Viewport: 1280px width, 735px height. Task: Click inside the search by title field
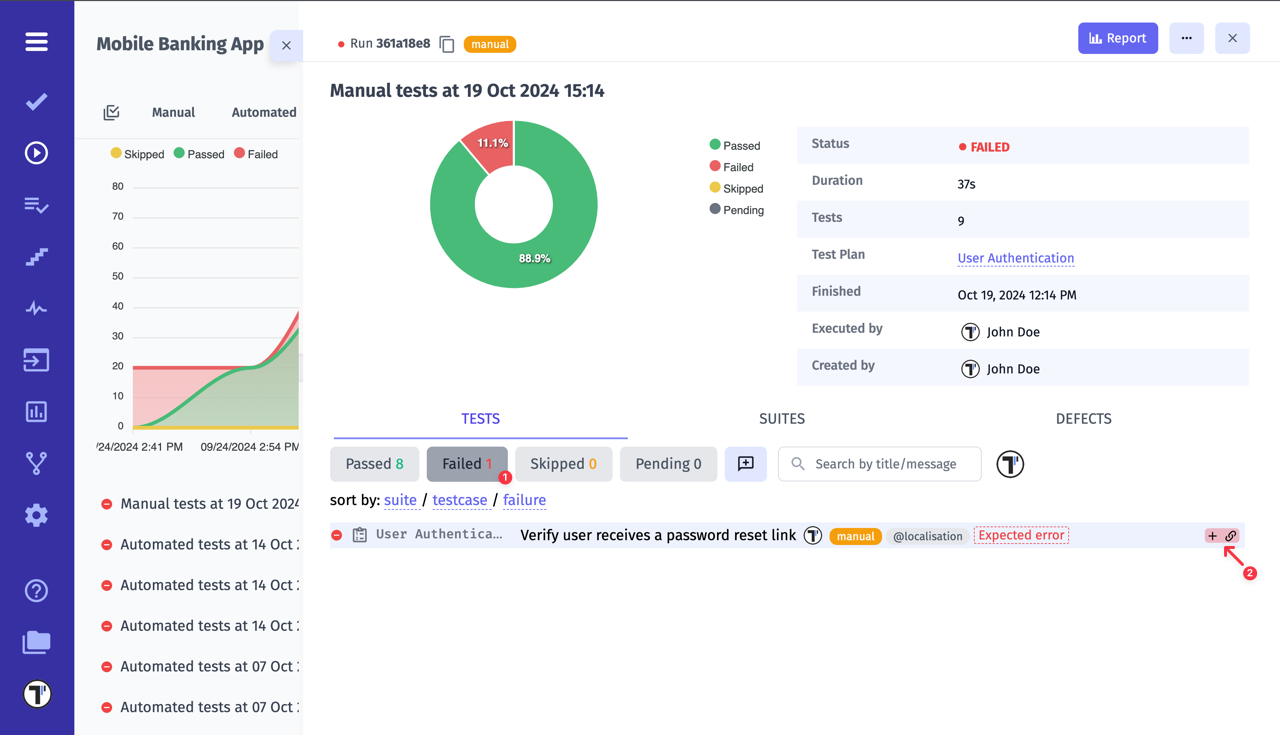click(880, 463)
